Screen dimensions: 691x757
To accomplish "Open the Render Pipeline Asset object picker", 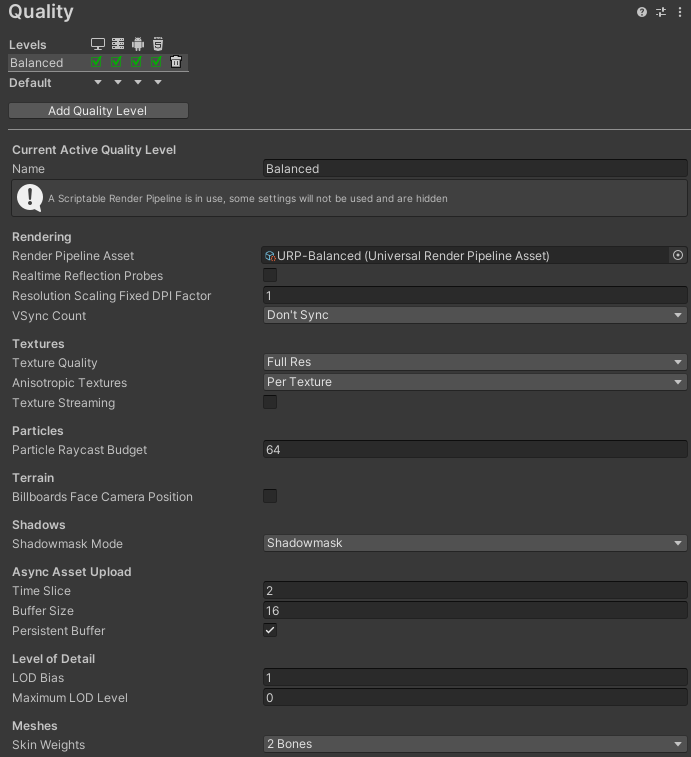I will [x=678, y=255].
